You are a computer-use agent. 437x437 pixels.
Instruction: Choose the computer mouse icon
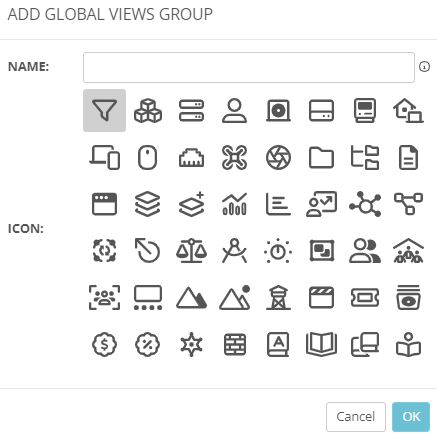pyautogui.click(x=148, y=157)
